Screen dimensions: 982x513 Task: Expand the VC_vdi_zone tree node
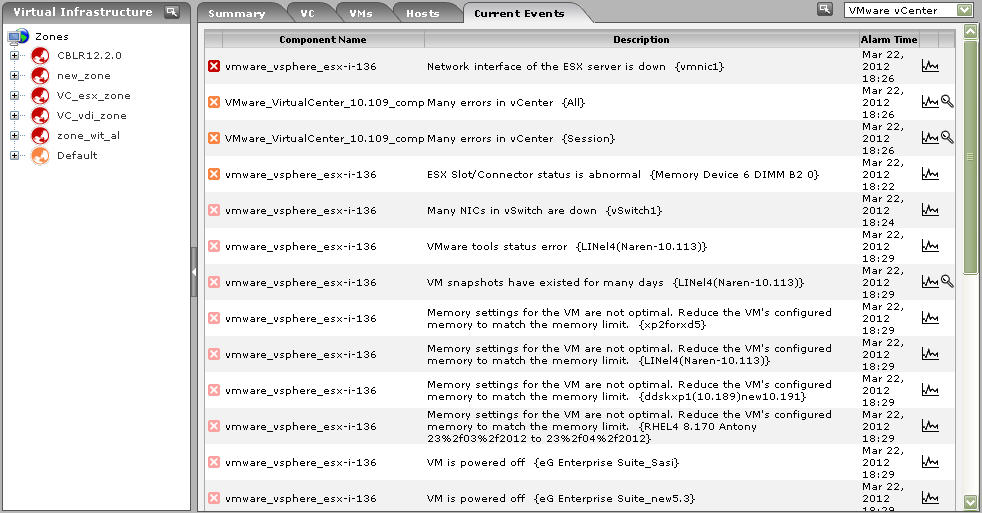tap(14, 116)
